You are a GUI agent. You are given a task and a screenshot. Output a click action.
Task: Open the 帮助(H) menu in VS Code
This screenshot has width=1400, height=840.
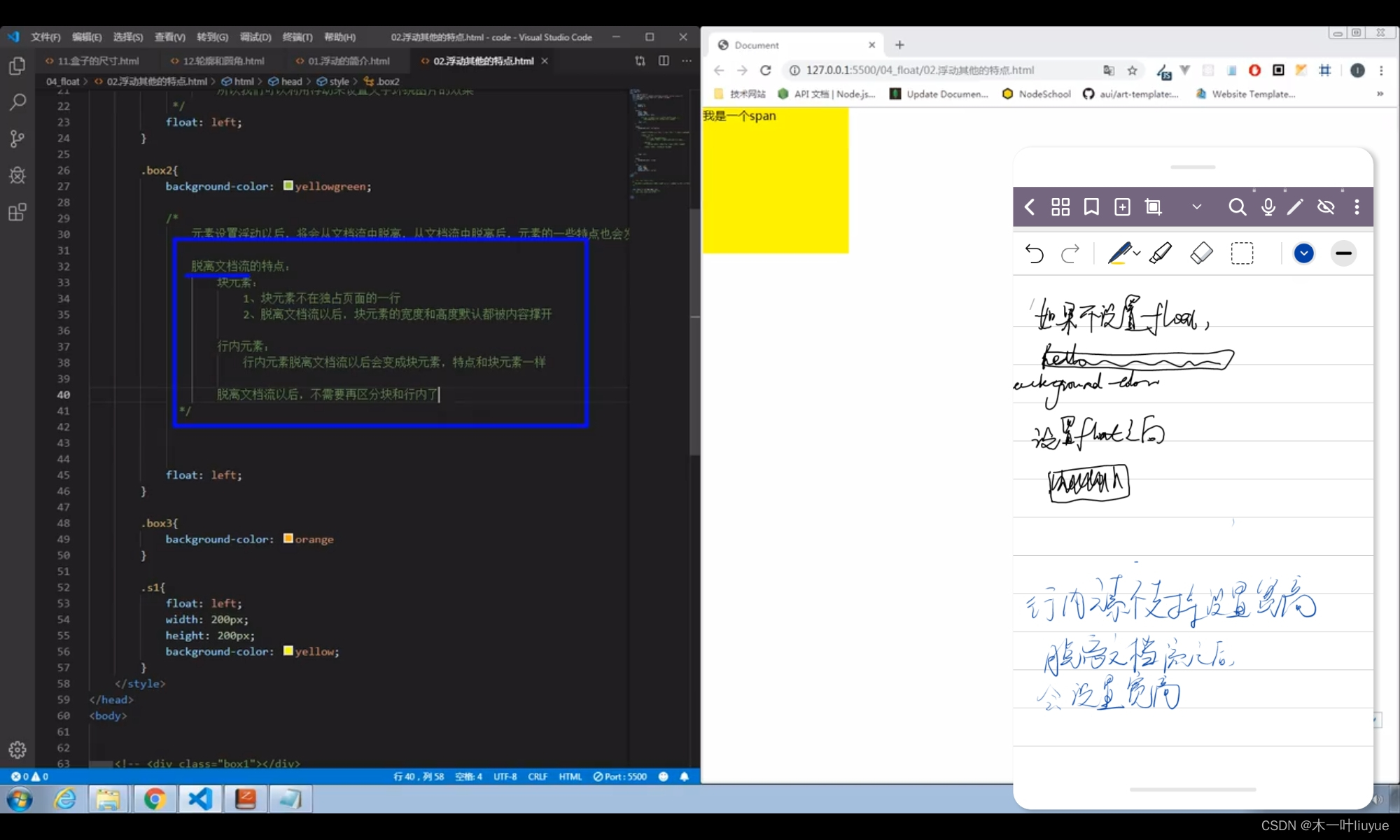tap(339, 37)
